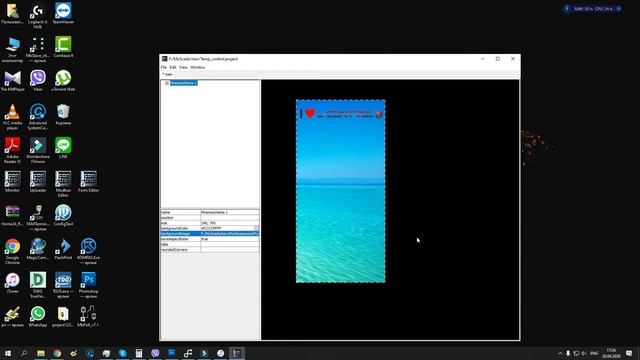Open the Uploader desktop shortcut
This screenshot has height=360, width=640.
38,182
